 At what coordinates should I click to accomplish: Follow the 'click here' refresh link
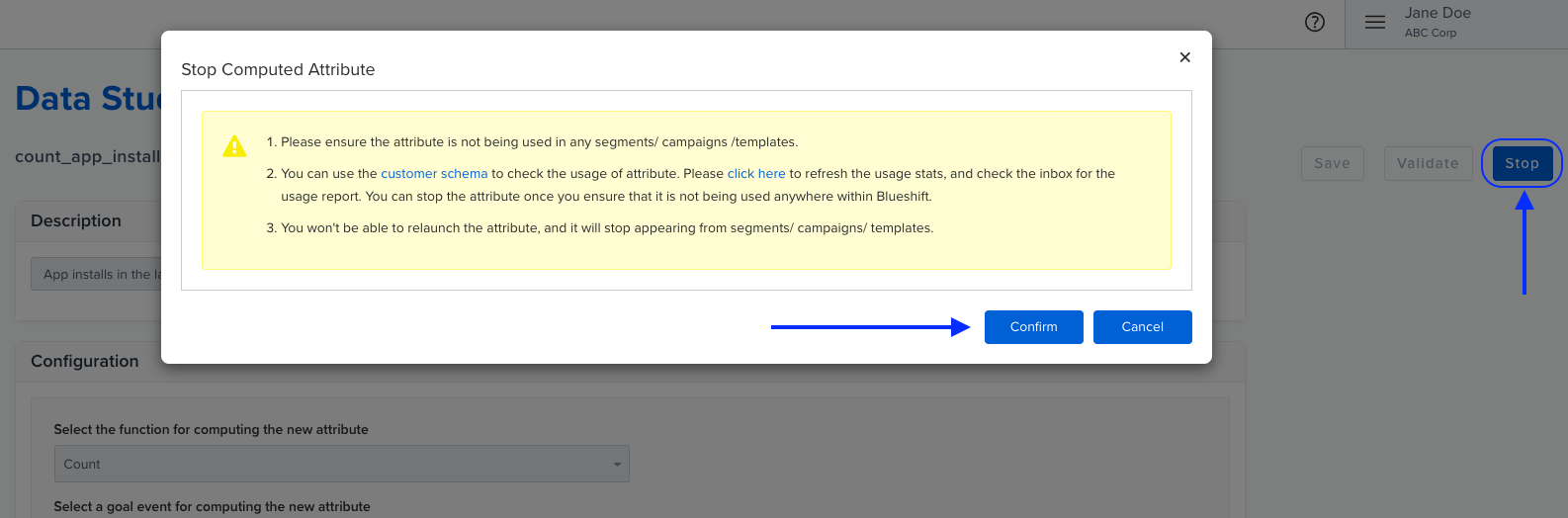(756, 174)
